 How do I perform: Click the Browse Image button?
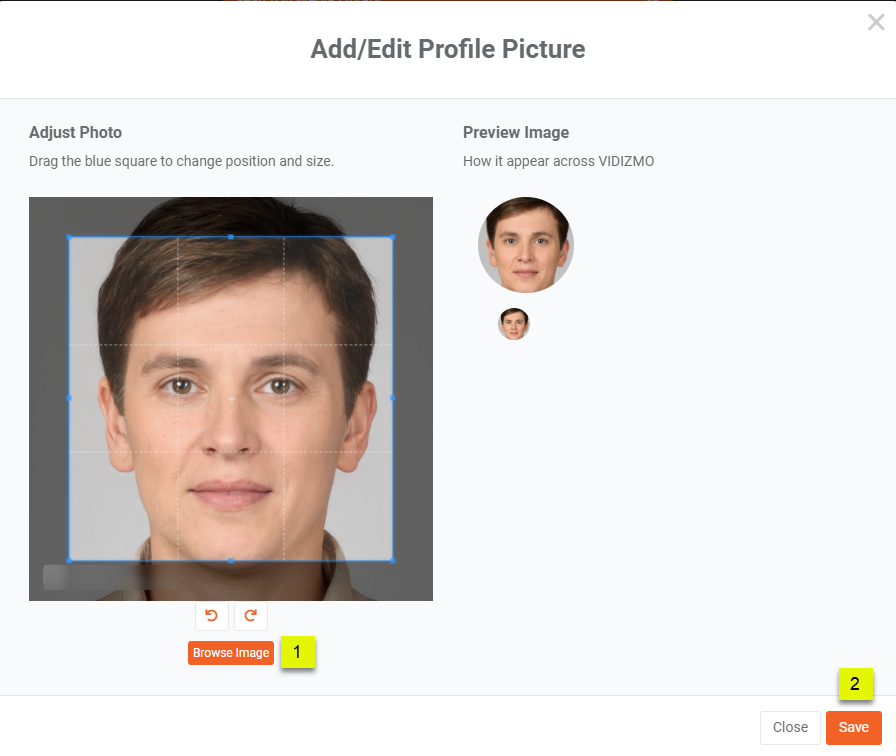click(x=231, y=653)
